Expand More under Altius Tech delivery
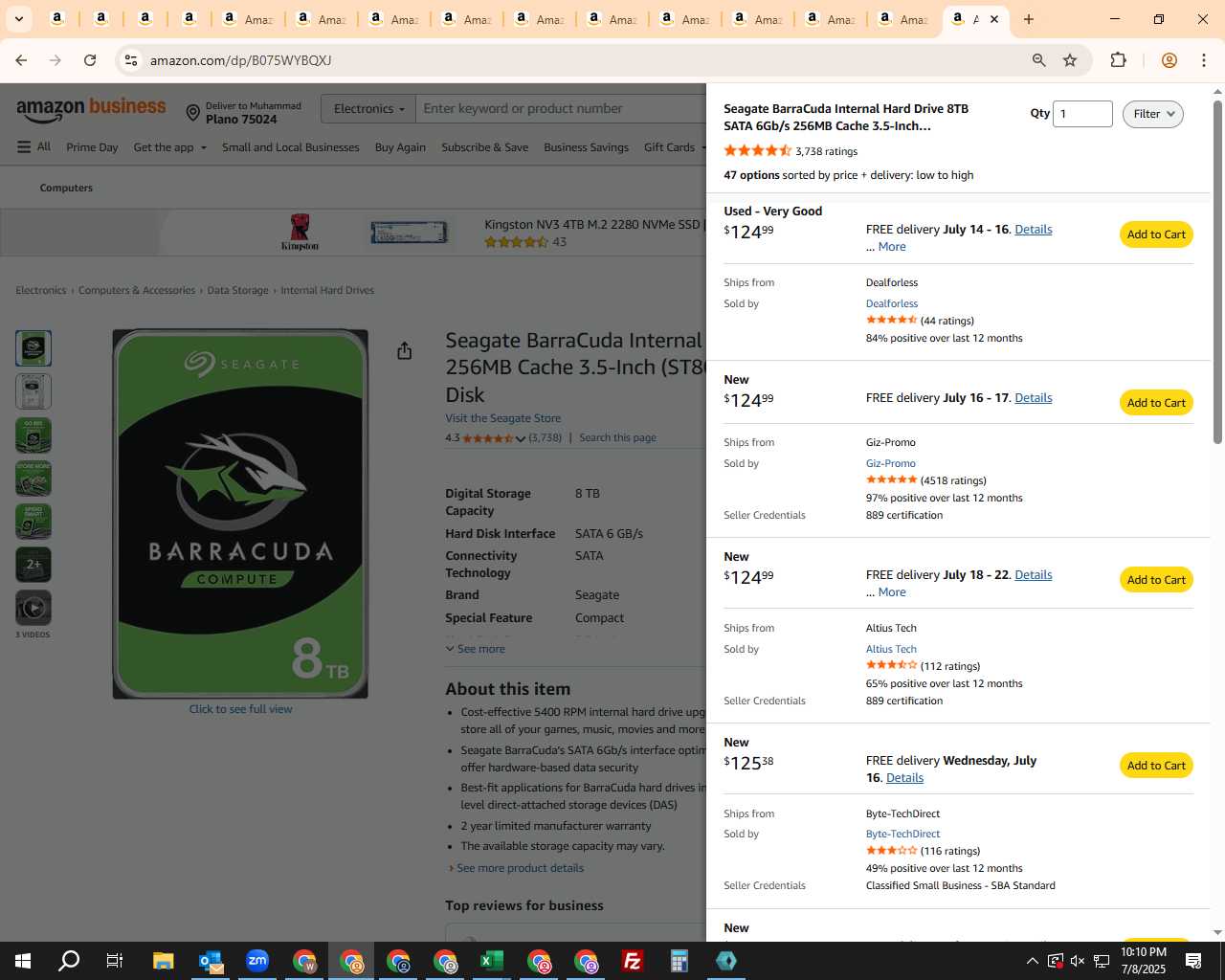 tap(892, 592)
